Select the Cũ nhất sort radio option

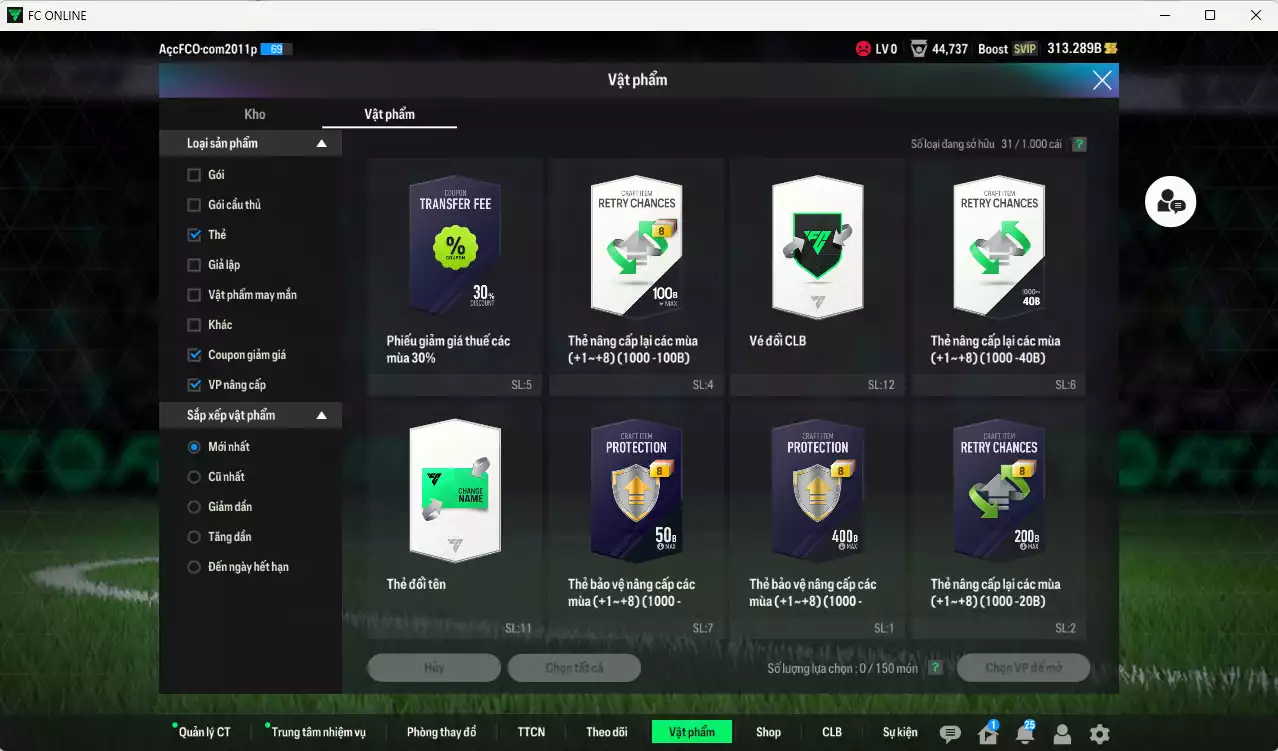[x=194, y=477]
